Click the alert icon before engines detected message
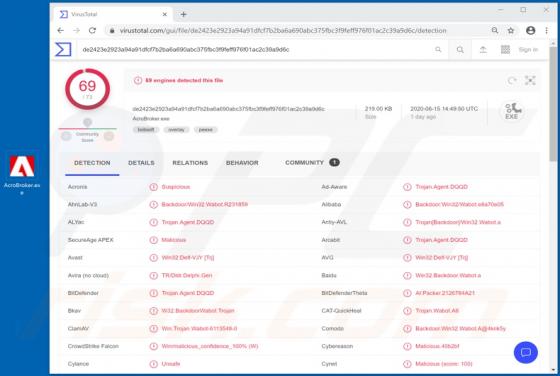 [x=138, y=80]
